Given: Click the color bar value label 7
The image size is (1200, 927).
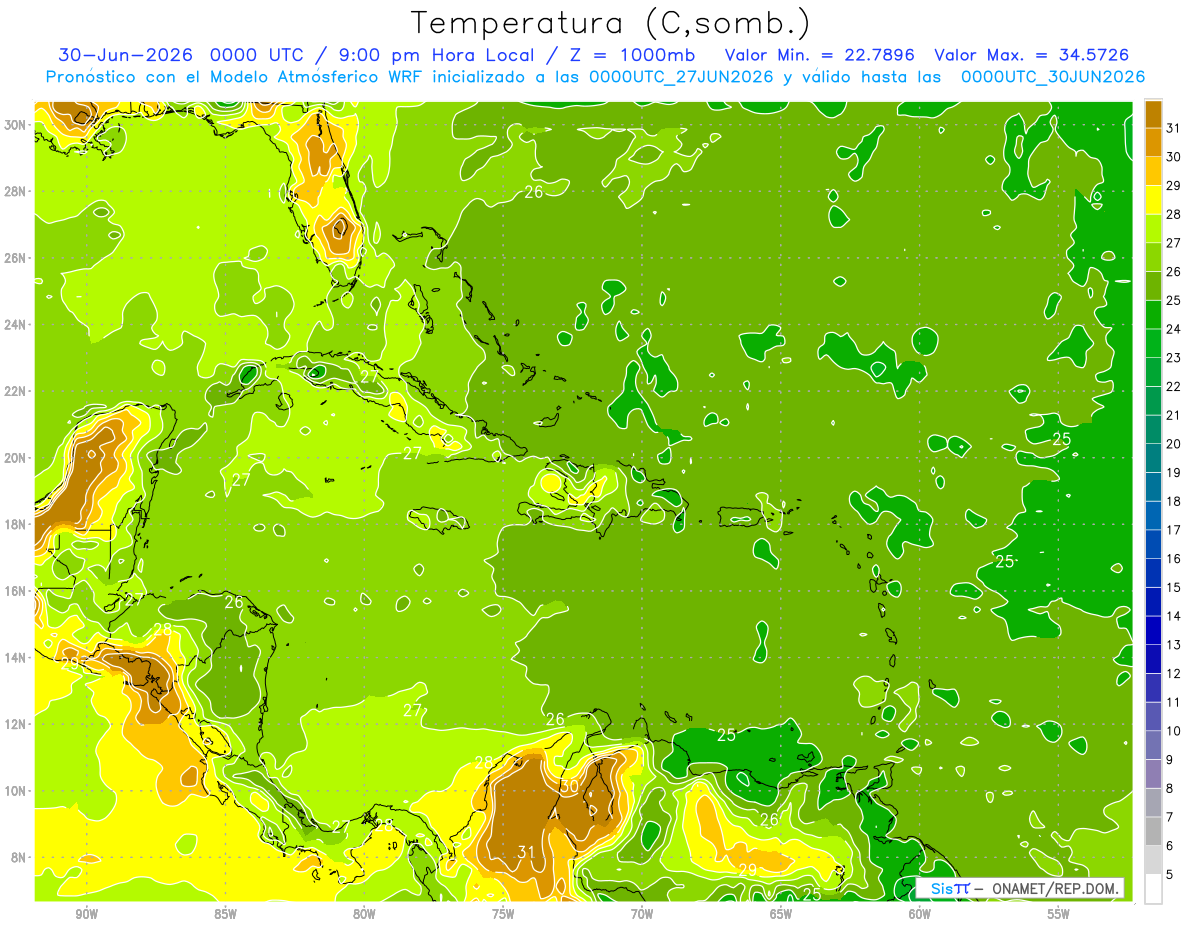Looking at the screenshot, I should [x=1170, y=817].
